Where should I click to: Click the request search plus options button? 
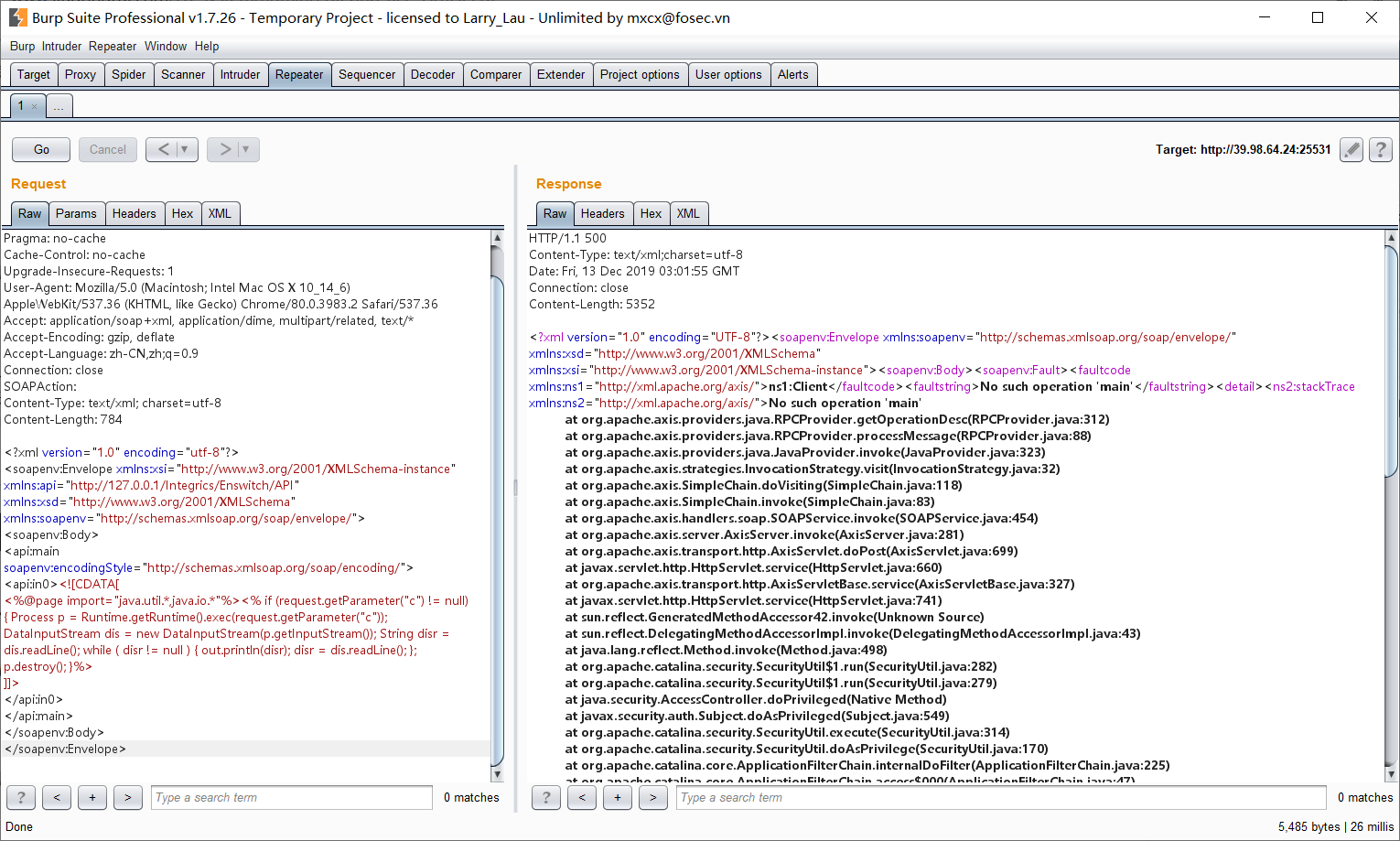pyautogui.click(x=92, y=798)
